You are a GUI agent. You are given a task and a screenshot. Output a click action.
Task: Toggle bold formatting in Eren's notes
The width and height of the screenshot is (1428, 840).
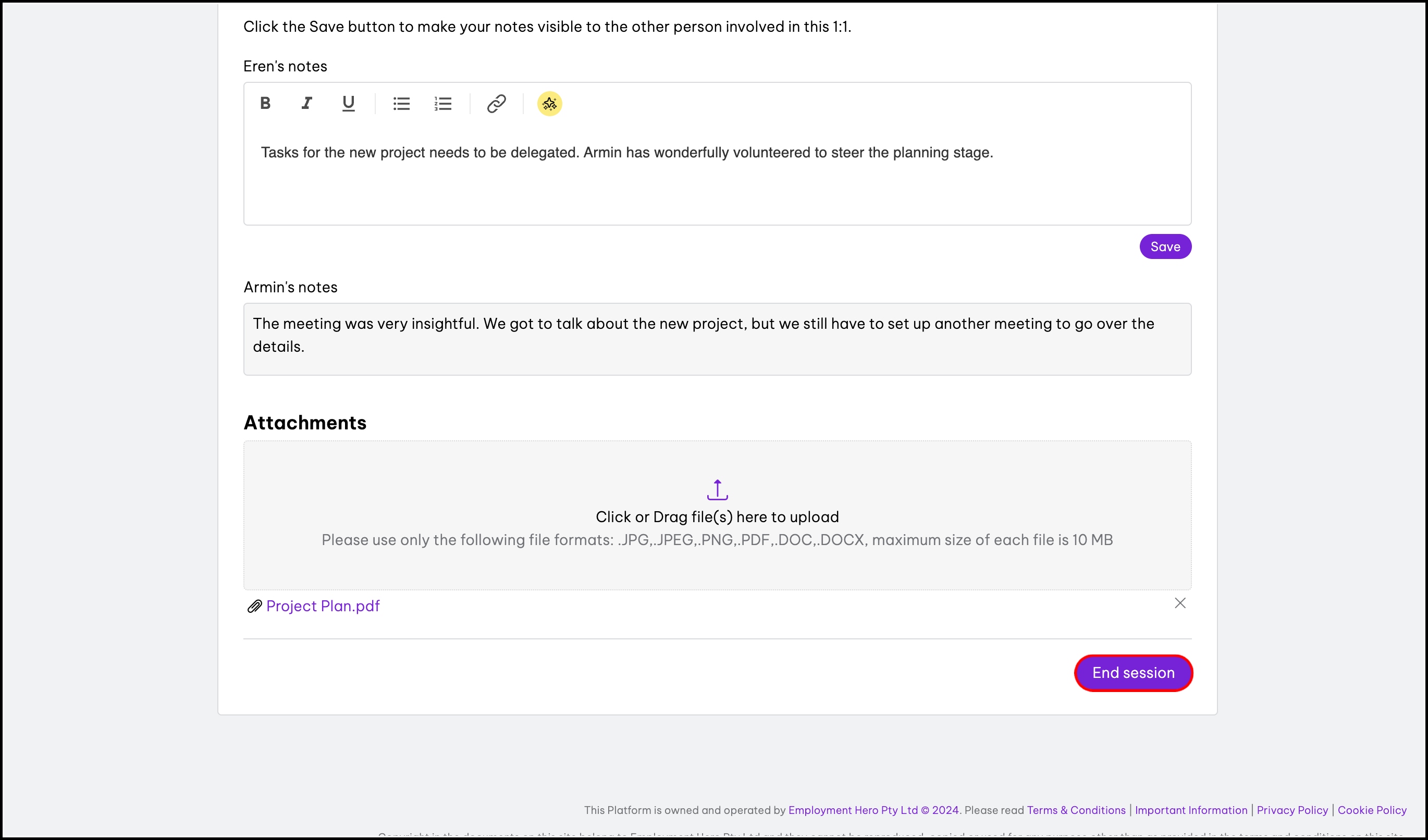pos(265,103)
